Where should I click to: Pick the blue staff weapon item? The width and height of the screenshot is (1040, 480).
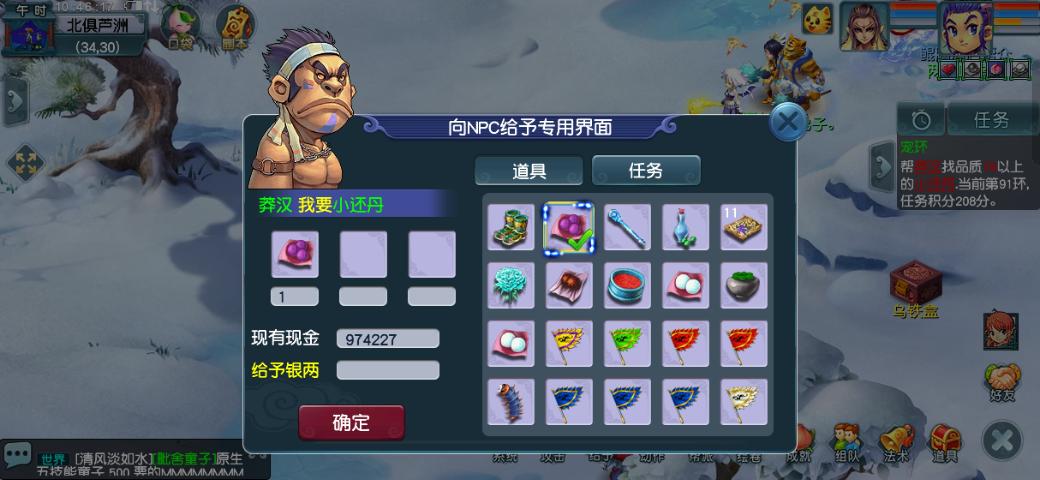pos(627,227)
